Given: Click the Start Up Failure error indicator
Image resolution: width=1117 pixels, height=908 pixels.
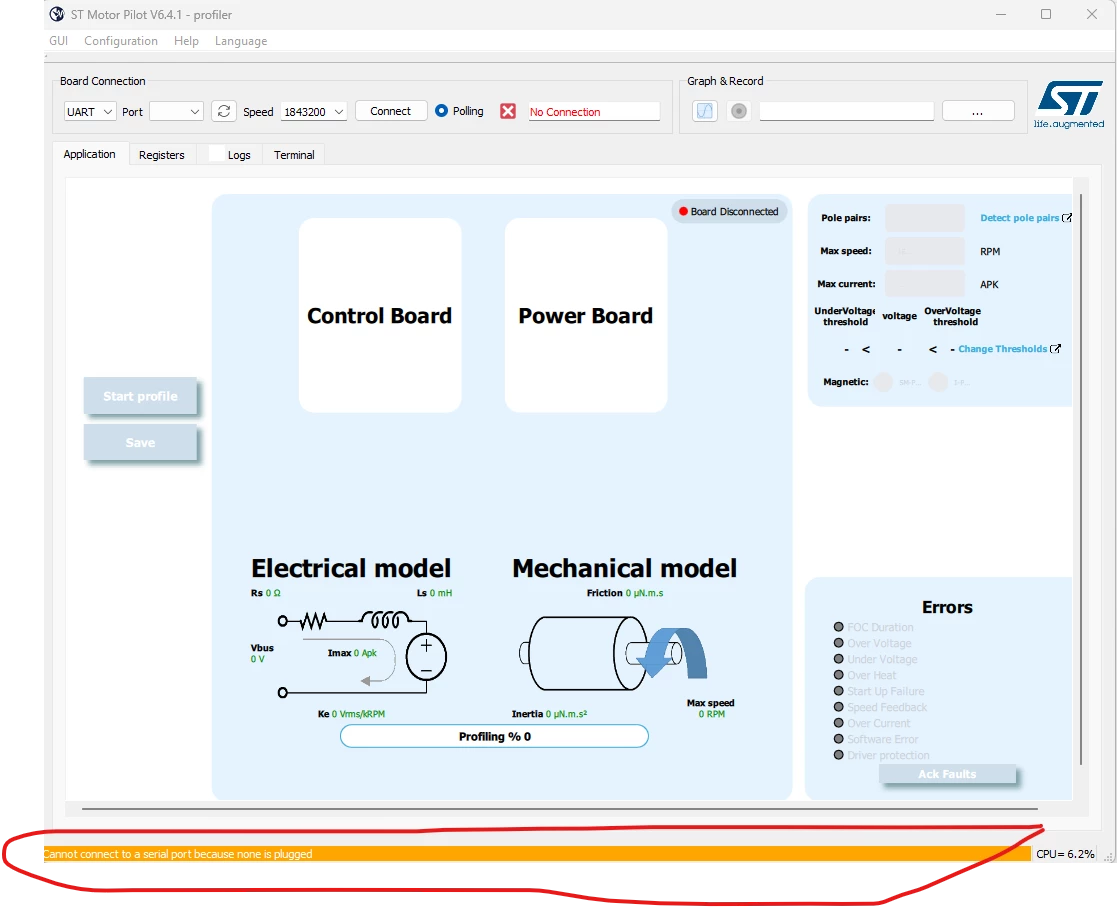Looking at the screenshot, I should 838,691.
